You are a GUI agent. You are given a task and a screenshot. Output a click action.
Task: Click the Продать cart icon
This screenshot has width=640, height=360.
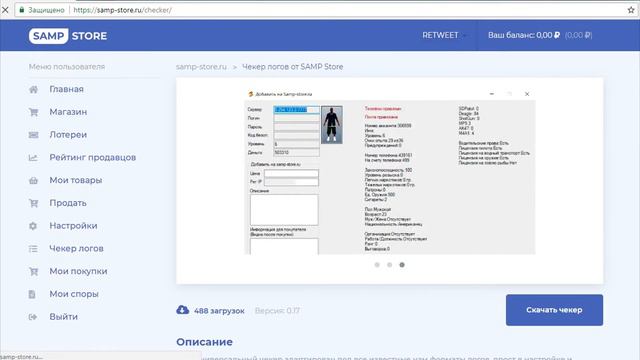tap(33, 203)
